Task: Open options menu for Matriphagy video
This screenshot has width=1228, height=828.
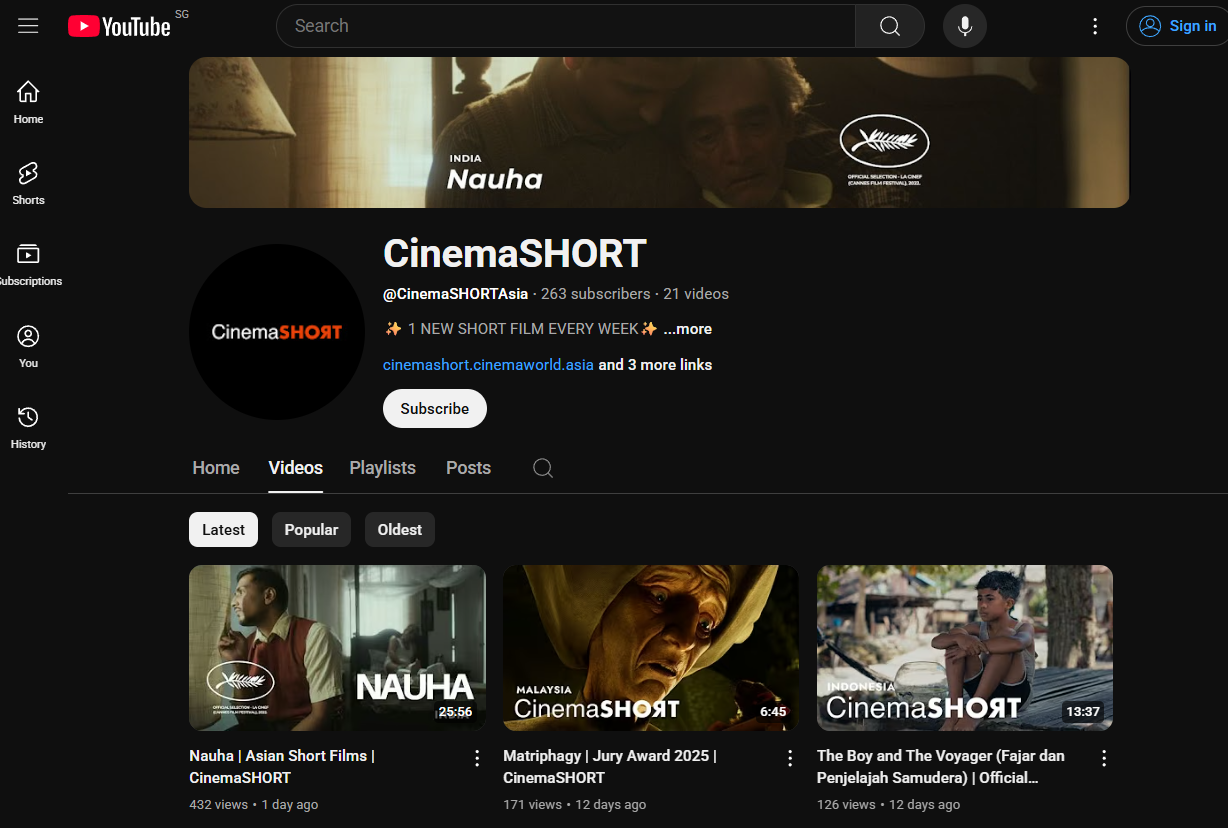Action: click(x=790, y=758)
